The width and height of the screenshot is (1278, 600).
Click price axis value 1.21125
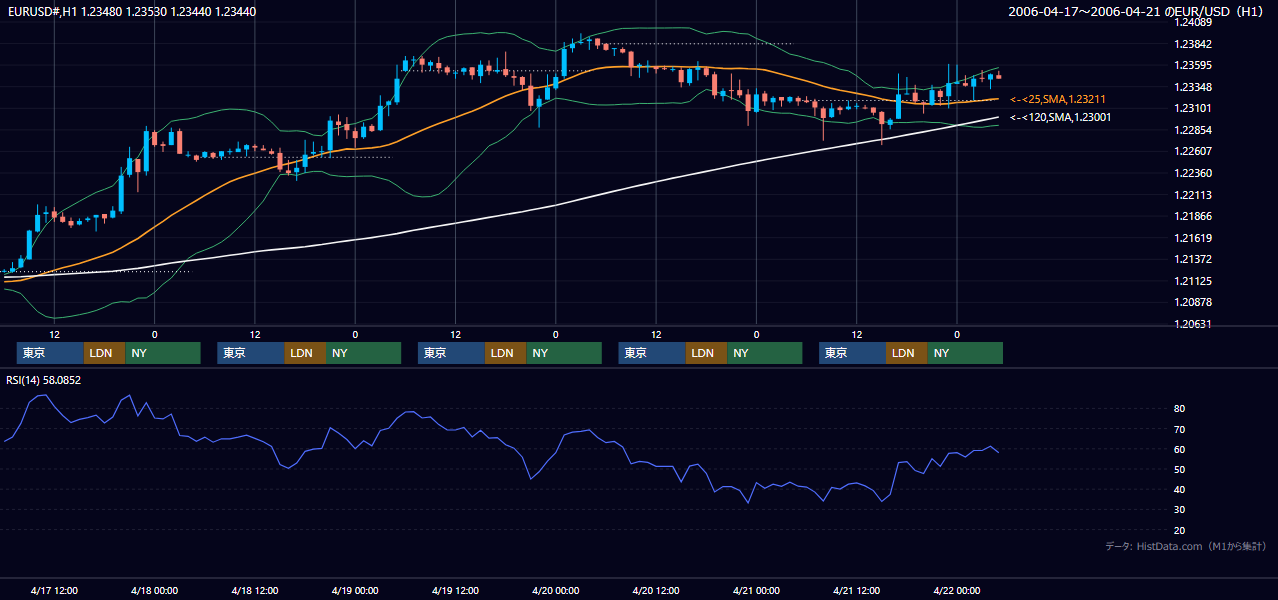1192,281
